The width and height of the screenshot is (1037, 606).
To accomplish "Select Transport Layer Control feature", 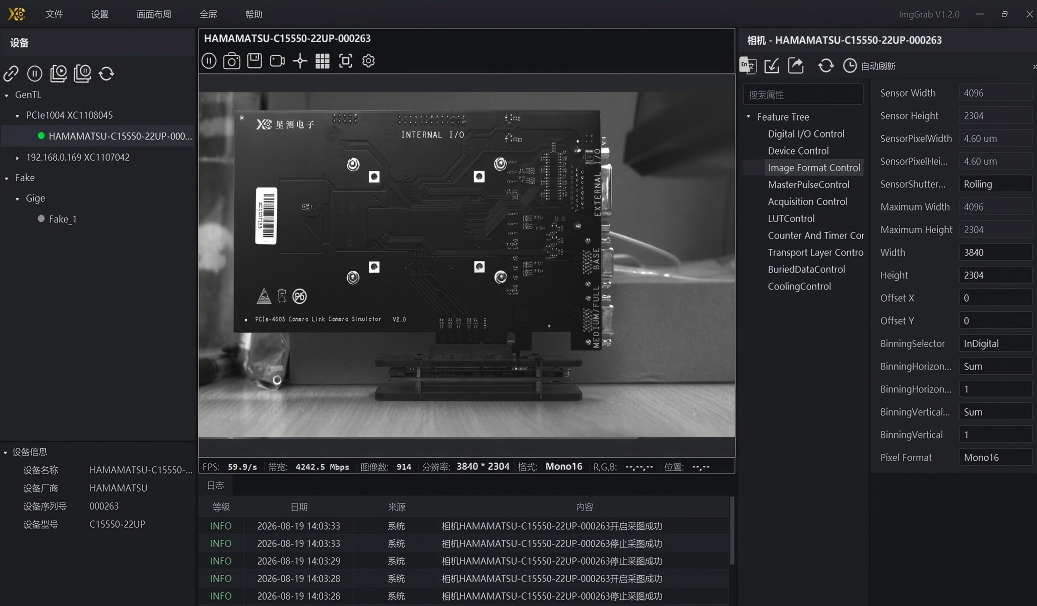I will coord(815,253).
